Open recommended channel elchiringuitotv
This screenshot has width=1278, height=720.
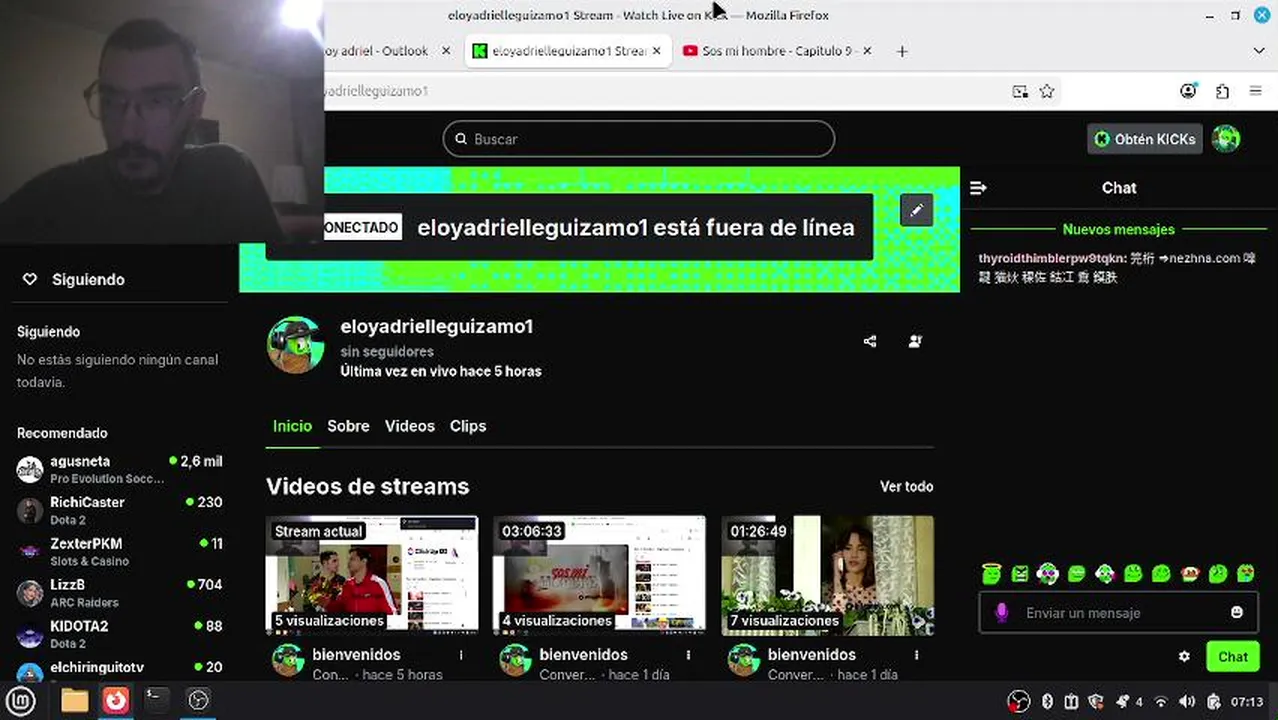click(120, 669)
